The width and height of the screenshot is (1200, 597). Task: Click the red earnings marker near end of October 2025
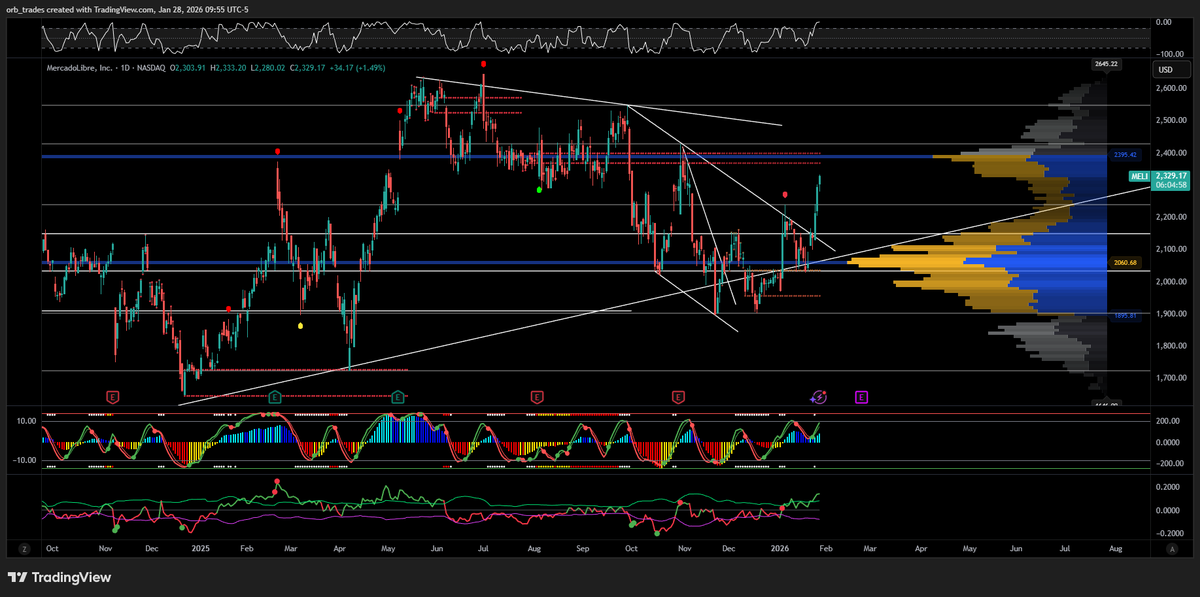click(x=679, y=397)
